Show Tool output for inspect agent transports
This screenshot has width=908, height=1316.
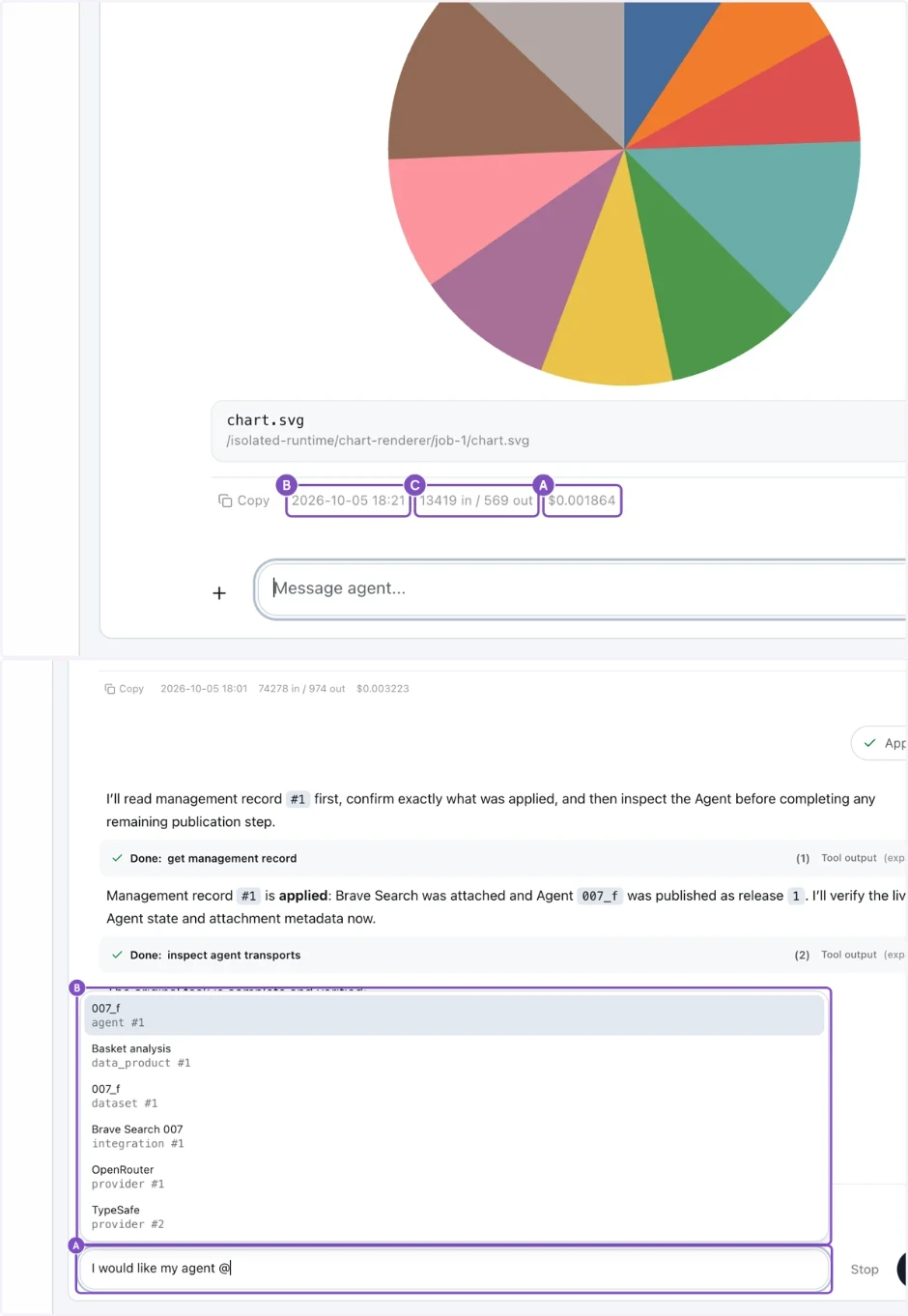849,955
